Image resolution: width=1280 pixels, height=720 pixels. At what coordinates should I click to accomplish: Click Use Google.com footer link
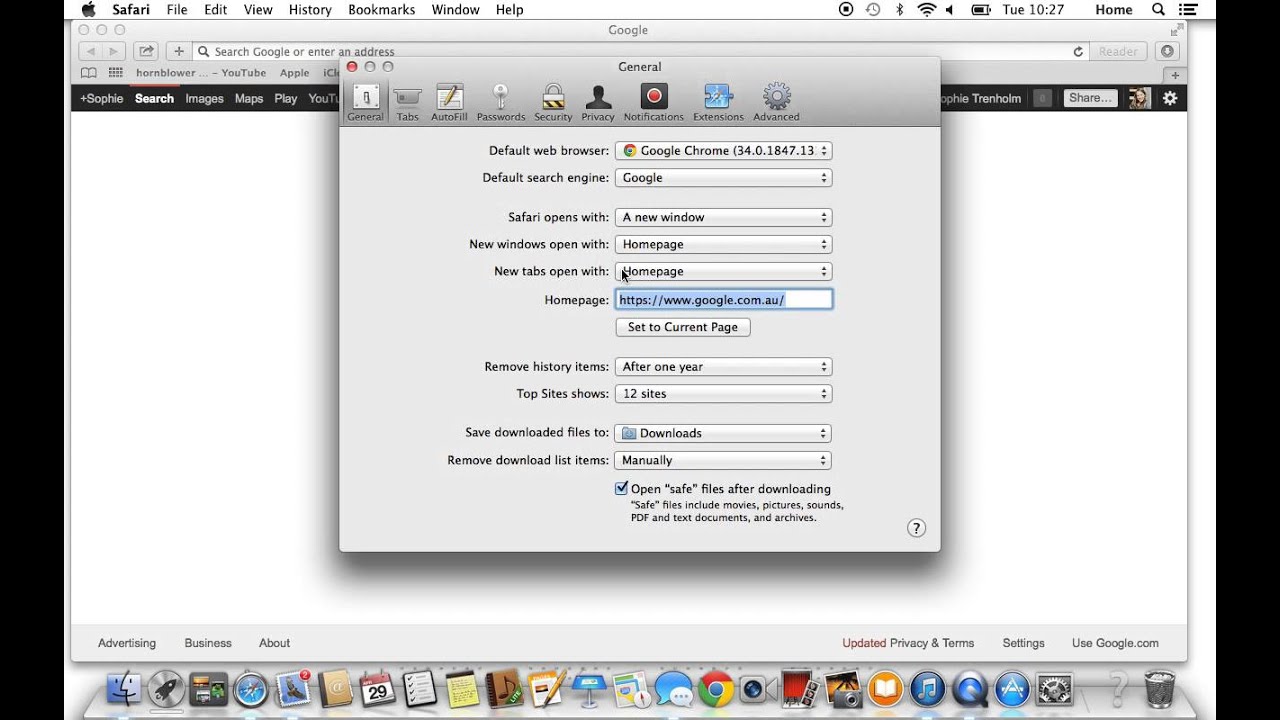(1115, 643)
